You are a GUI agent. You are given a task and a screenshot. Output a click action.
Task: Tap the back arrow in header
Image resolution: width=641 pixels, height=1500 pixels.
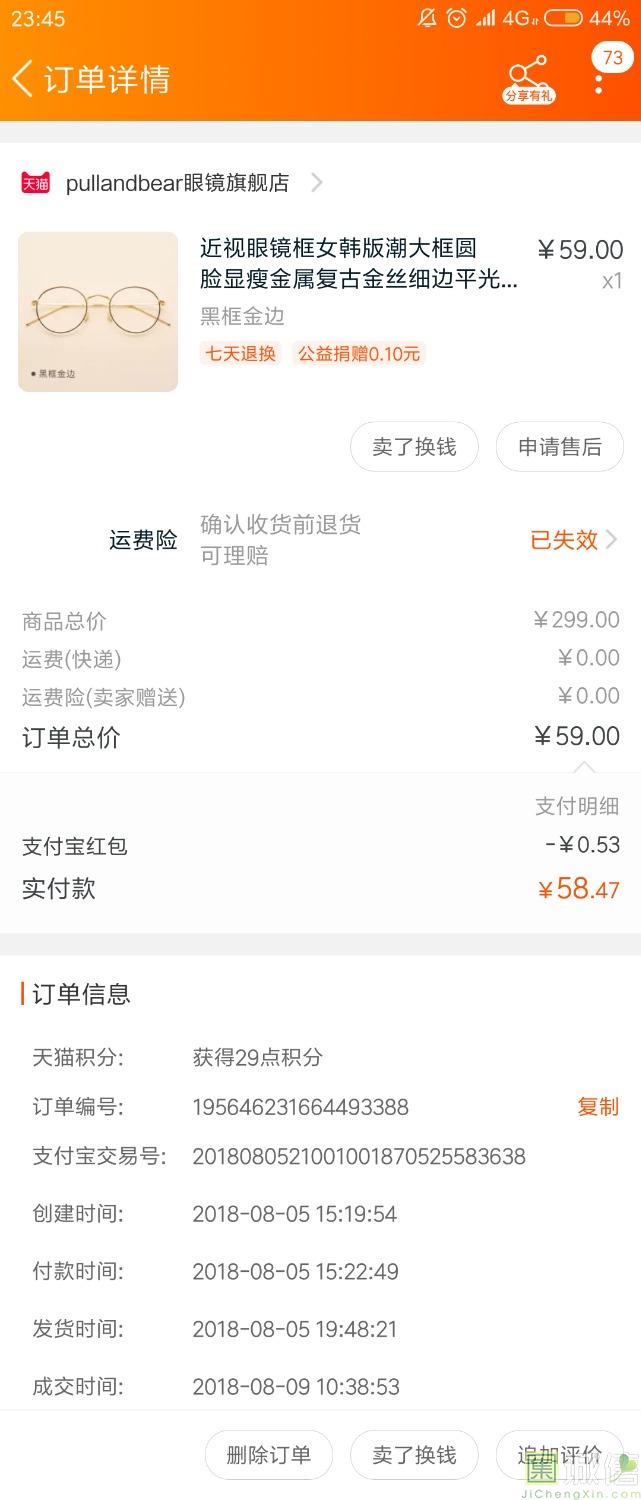pyautogui.click(x=22, y=78)
